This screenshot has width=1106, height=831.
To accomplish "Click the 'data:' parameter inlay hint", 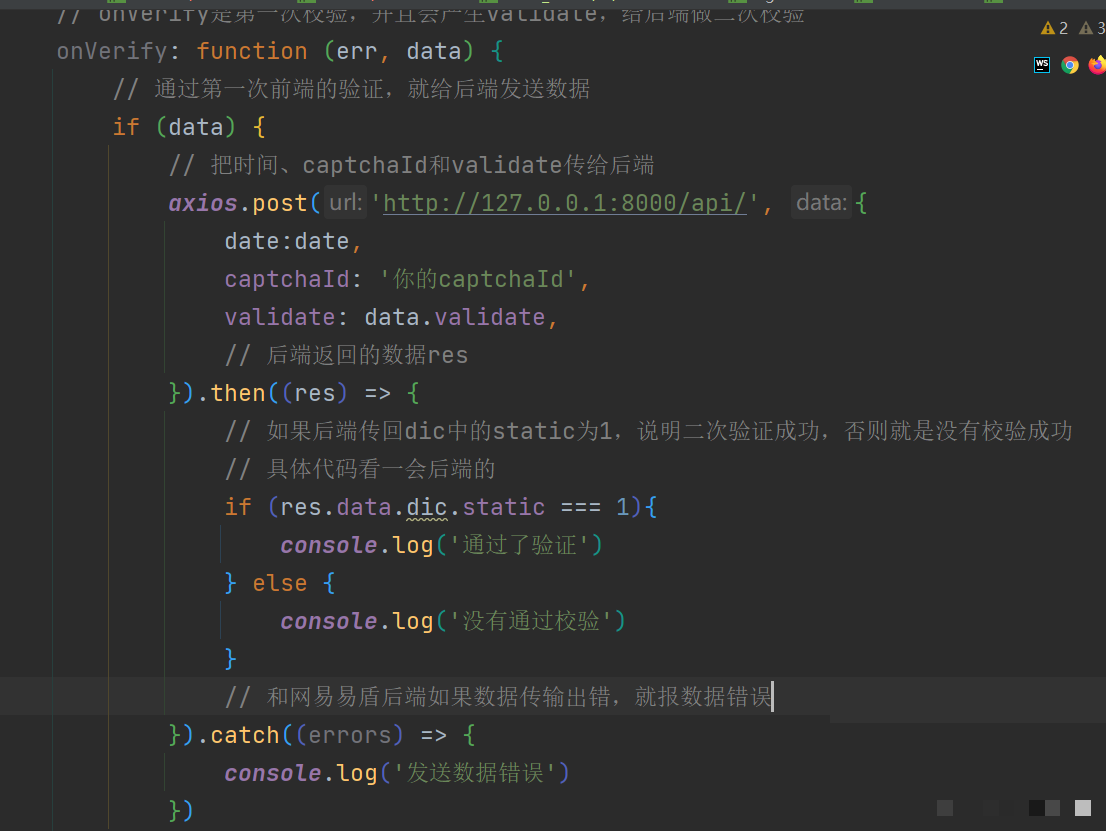I will coord(821,203).
